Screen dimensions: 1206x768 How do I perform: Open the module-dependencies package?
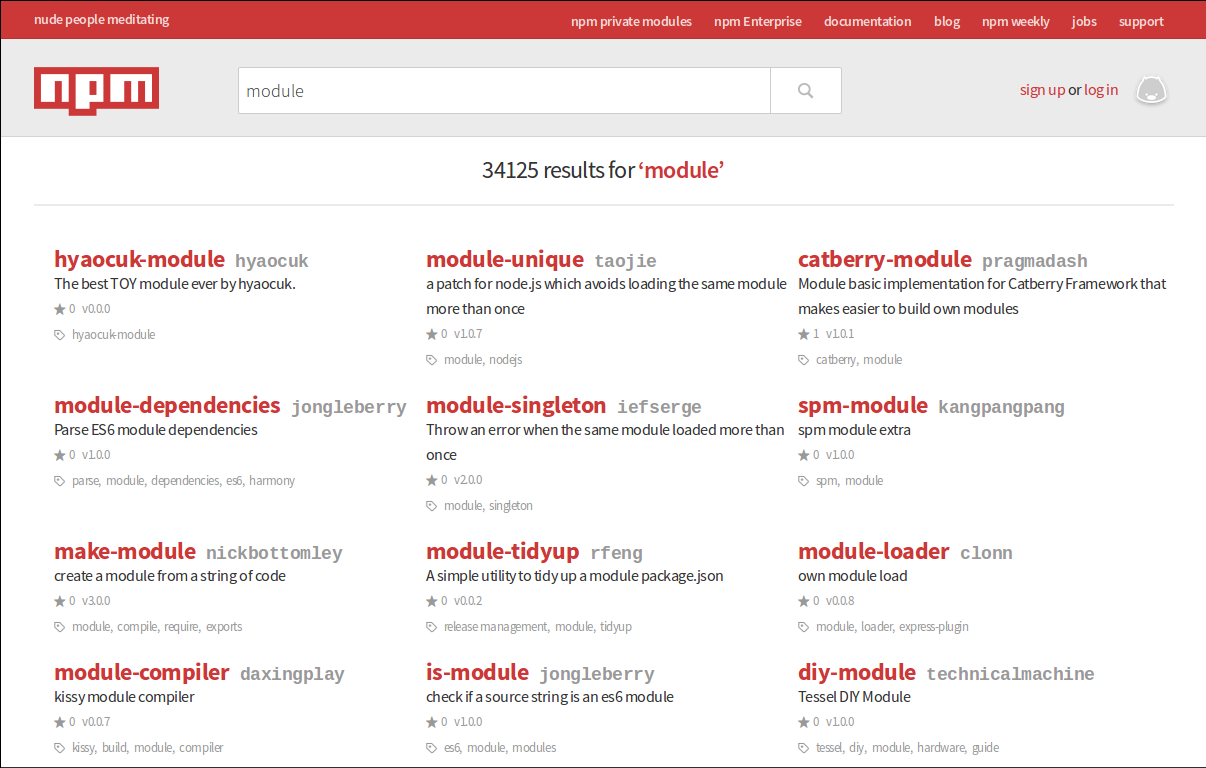167,406
